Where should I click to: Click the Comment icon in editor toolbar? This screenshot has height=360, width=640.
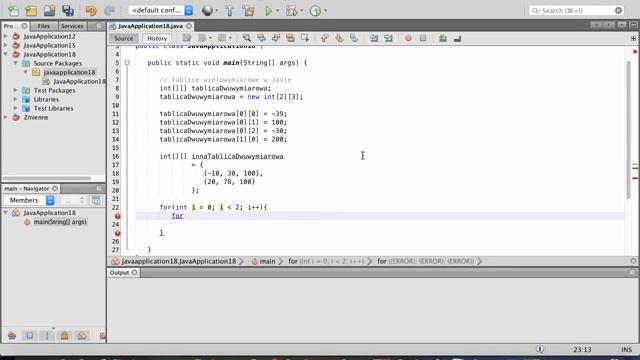click(443, 38)
